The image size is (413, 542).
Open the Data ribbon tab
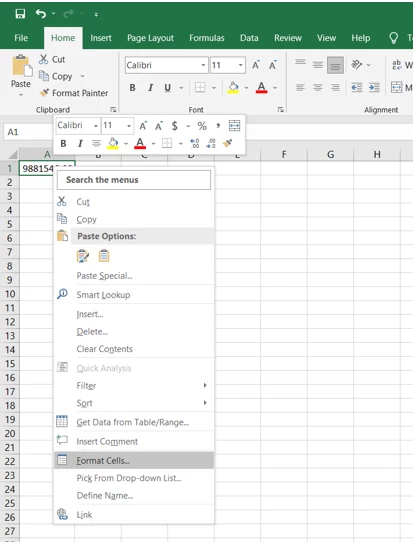click(x=249, y=38)
